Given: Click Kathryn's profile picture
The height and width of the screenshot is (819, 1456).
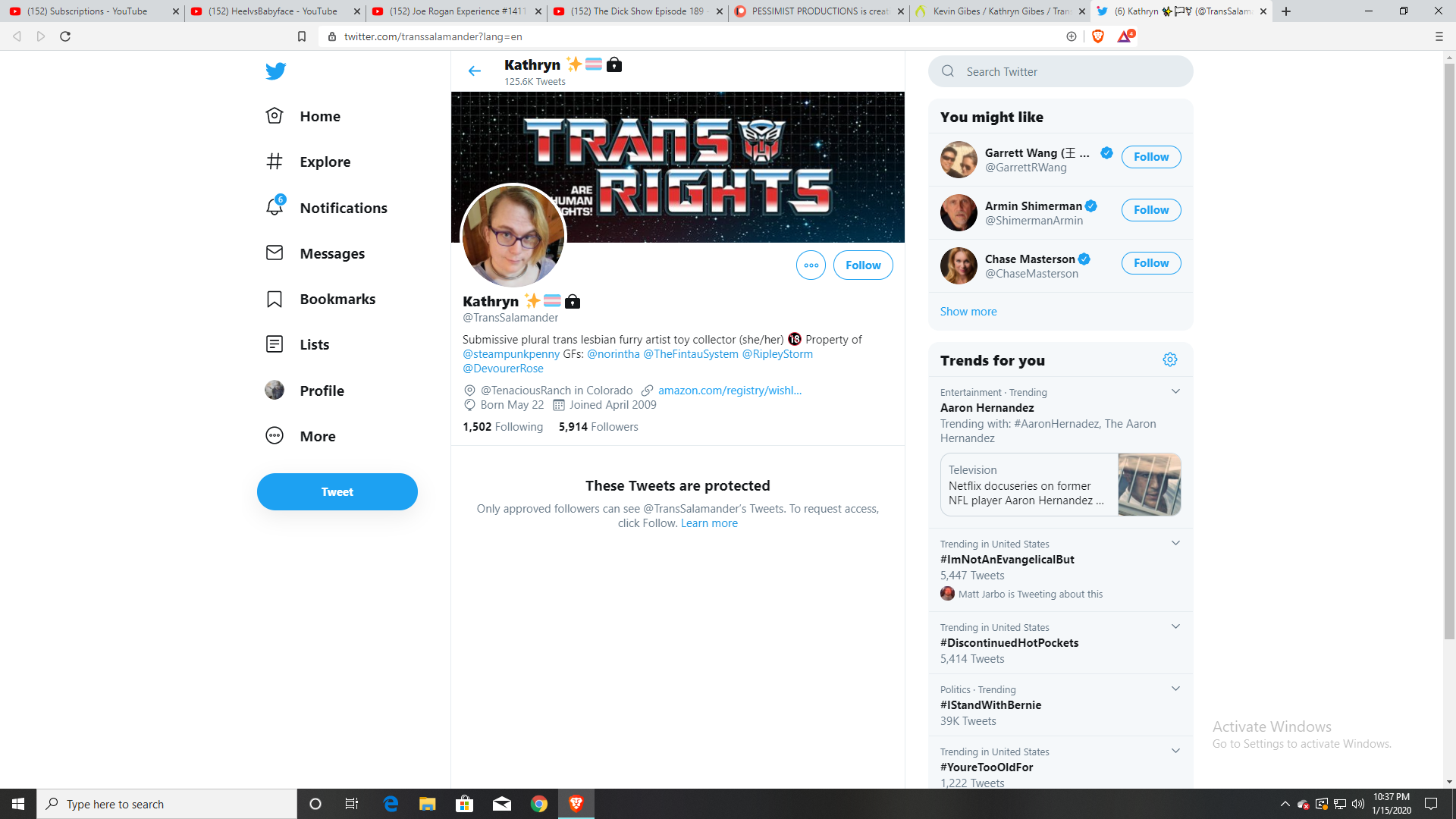Looking at the screenshot, I should coord(513,237).
